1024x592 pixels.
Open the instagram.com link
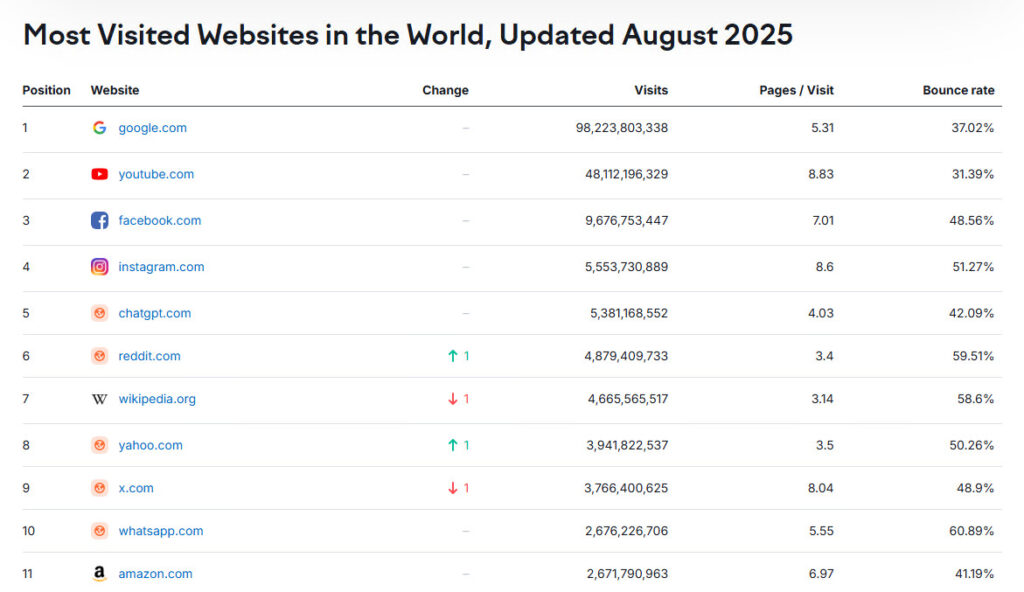click(161, 267)
